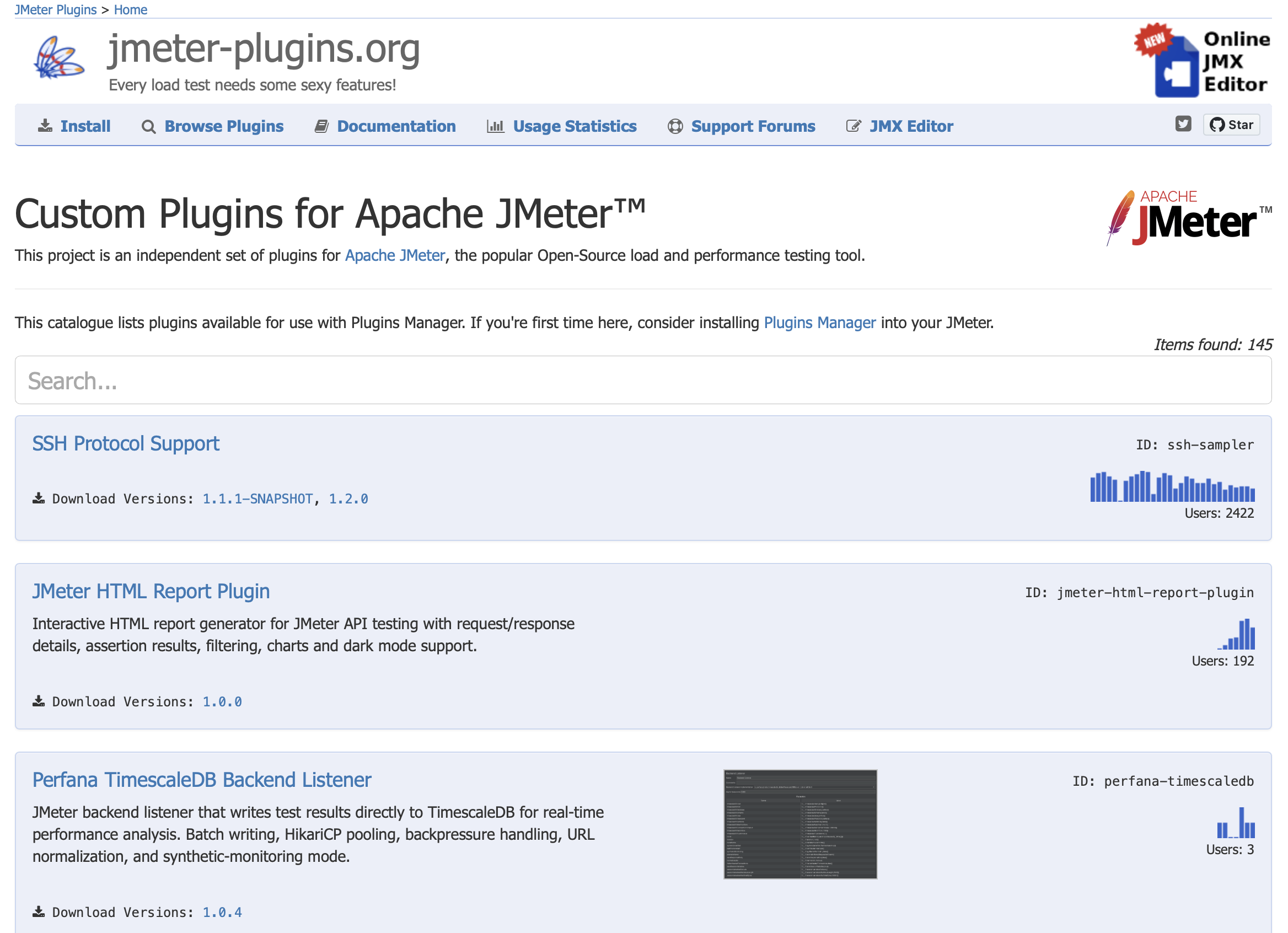Screen dimensions: 1288x933
Task: Click the JMeter Plugins breadcrumb link
Action: click(x=56, y=10)
